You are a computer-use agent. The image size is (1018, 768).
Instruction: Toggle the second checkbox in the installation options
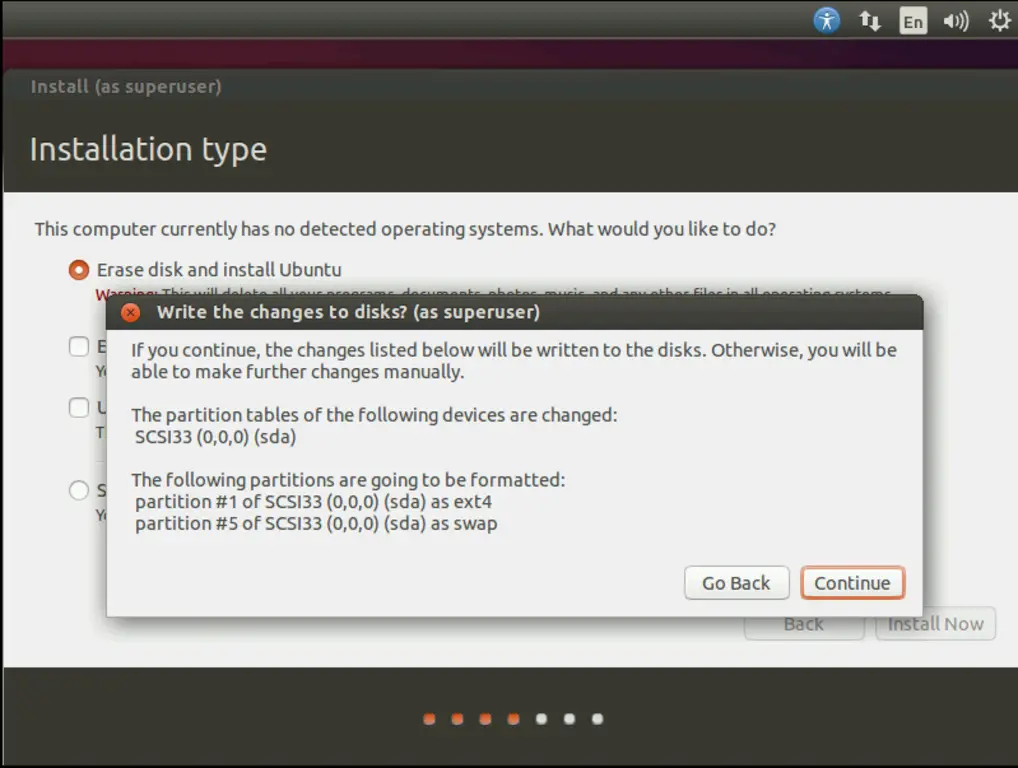click(x=79, y=407)
